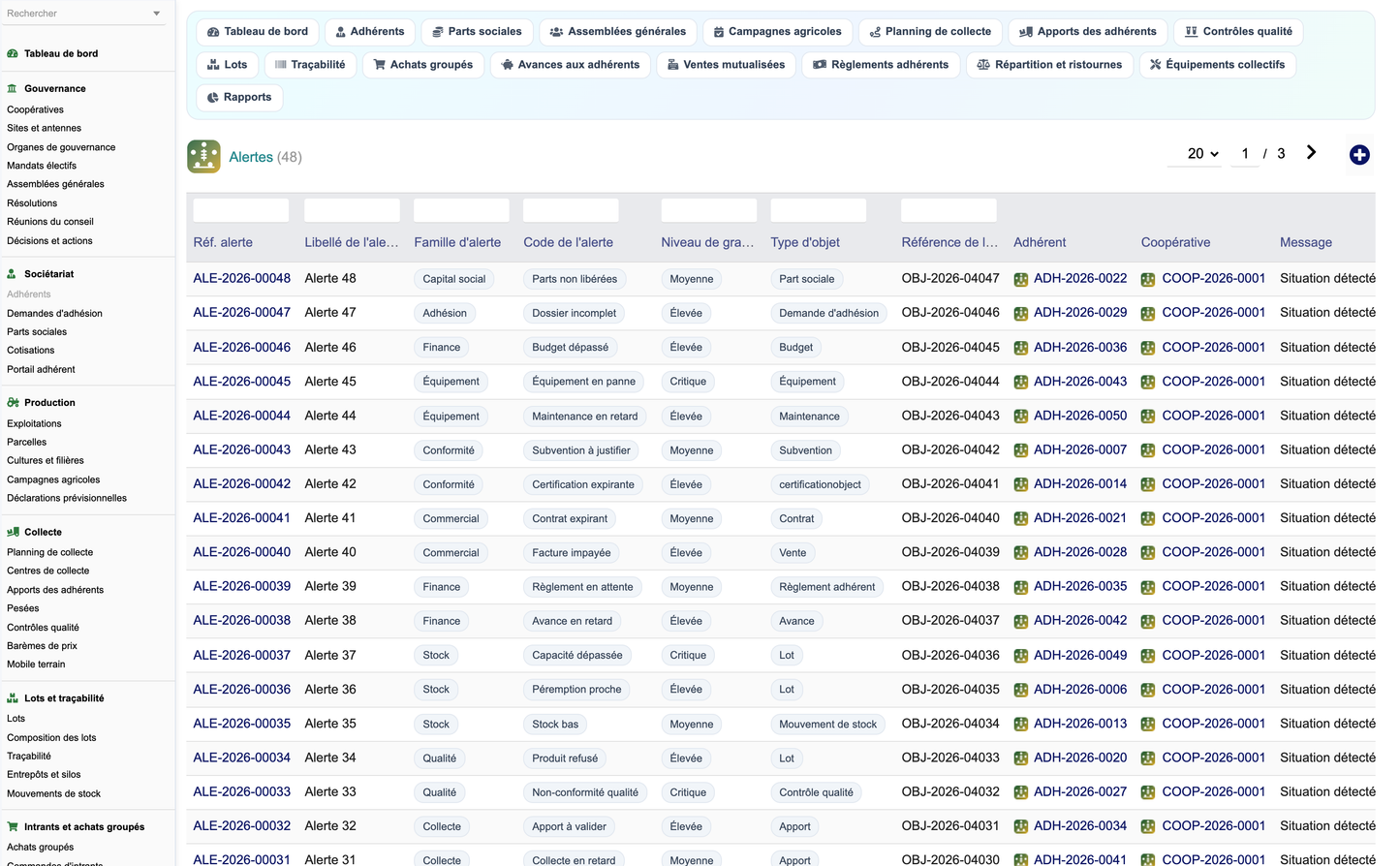Open Coopératives in sidebar
This screenshot has width=1400, height=866.
[x=36, y=109]
